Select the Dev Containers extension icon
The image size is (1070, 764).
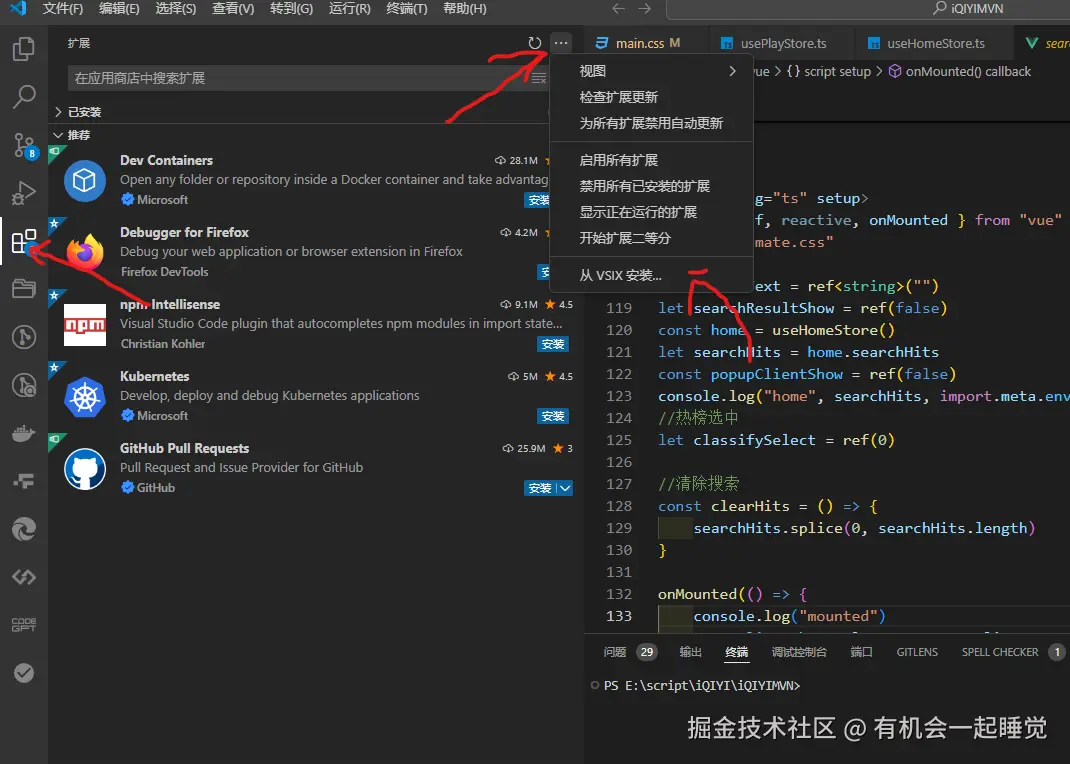tap(85, 181)
